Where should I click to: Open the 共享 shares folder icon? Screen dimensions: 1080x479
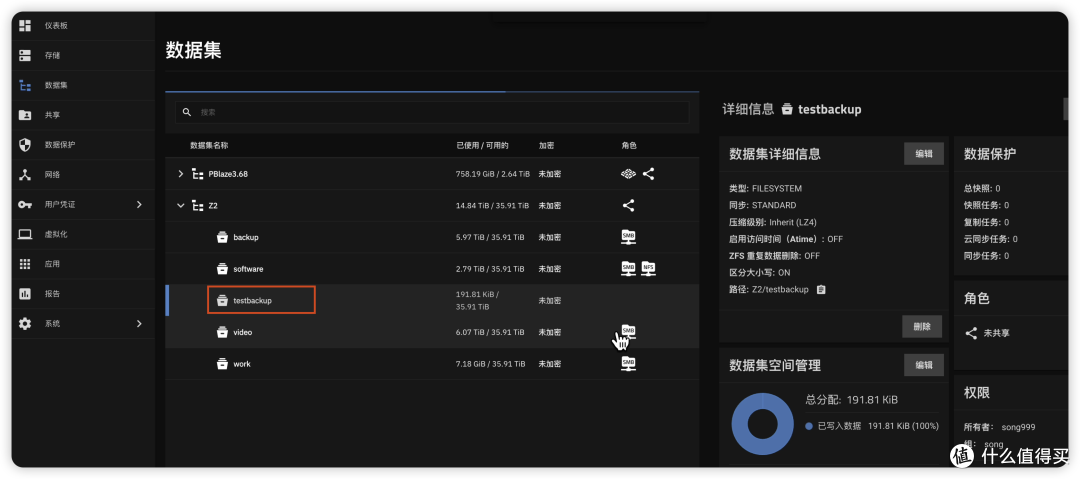[x=25, y=115]
